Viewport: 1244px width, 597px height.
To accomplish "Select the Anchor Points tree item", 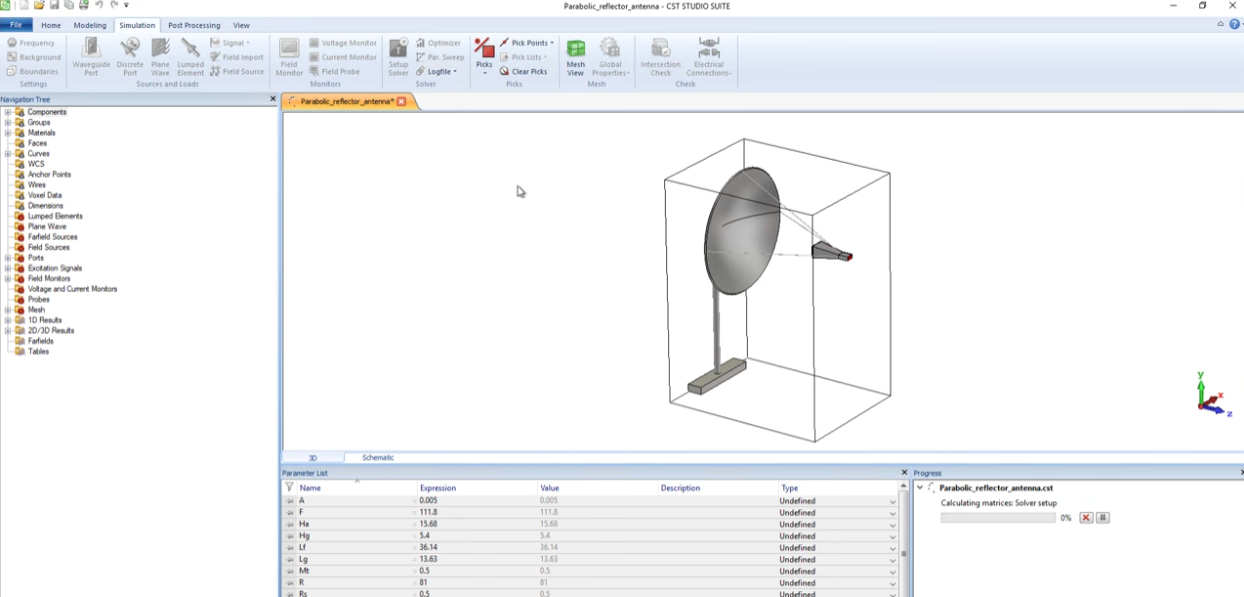I will pyautogui.click(x=49, y=174).
